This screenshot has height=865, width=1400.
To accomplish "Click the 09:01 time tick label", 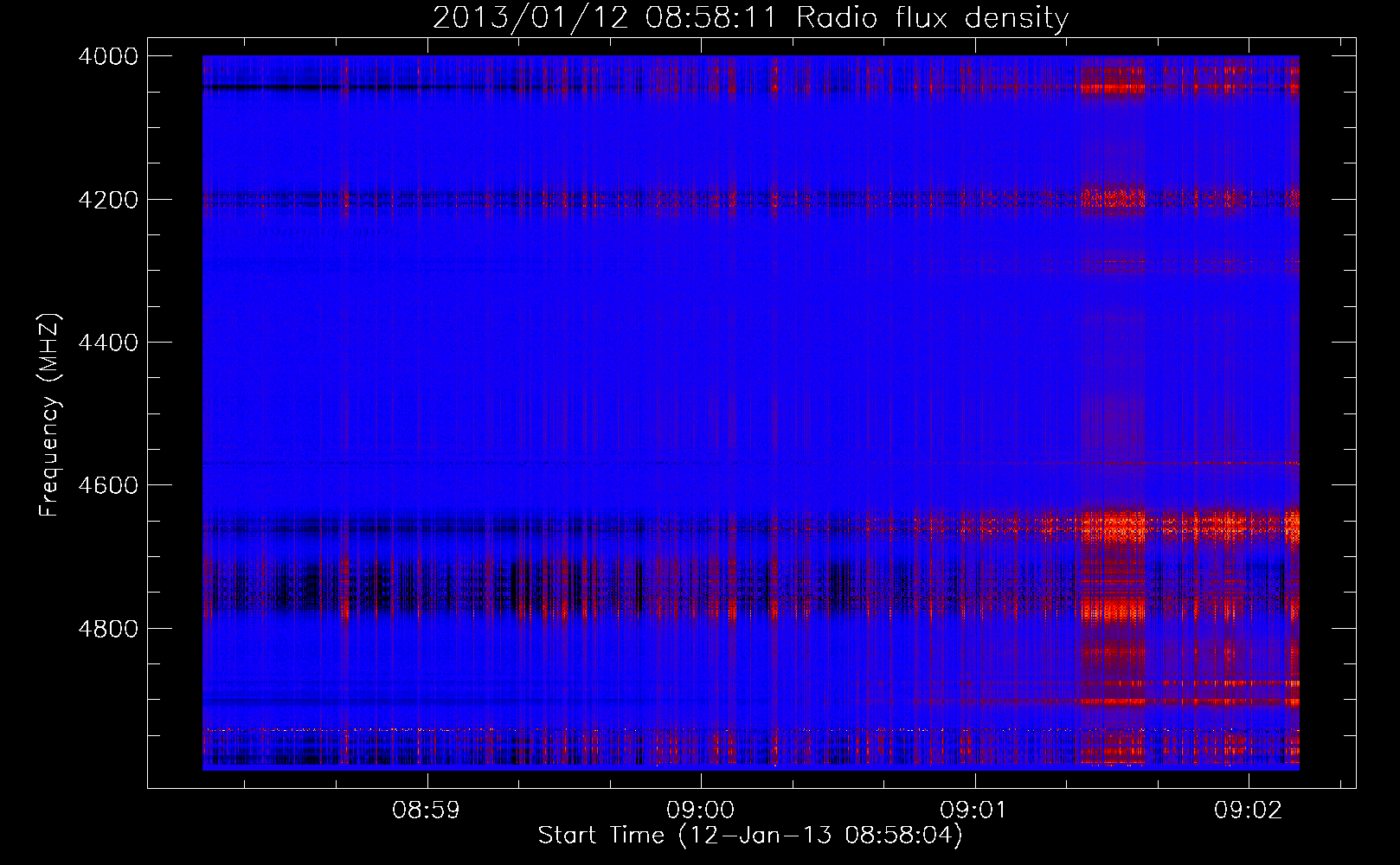I will (x=974, y=811).
